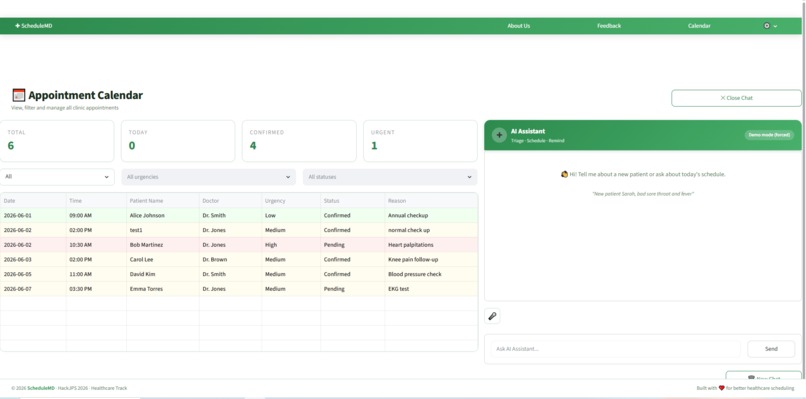
Task: Select the Emma Torres patient cell
Action: coord(162,289)
